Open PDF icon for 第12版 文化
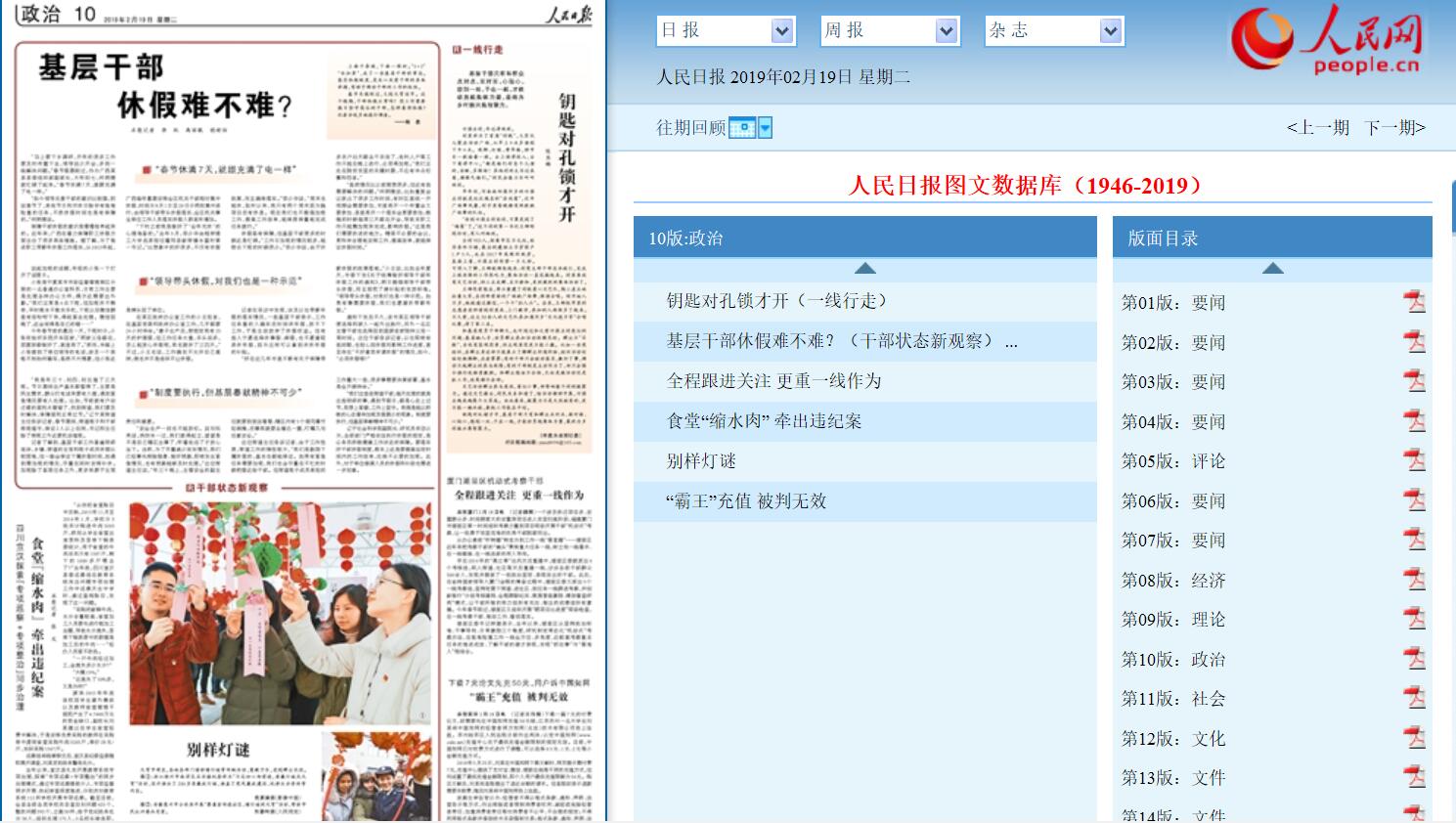Screen dimensions: 1456x823 click(1414, 738)
